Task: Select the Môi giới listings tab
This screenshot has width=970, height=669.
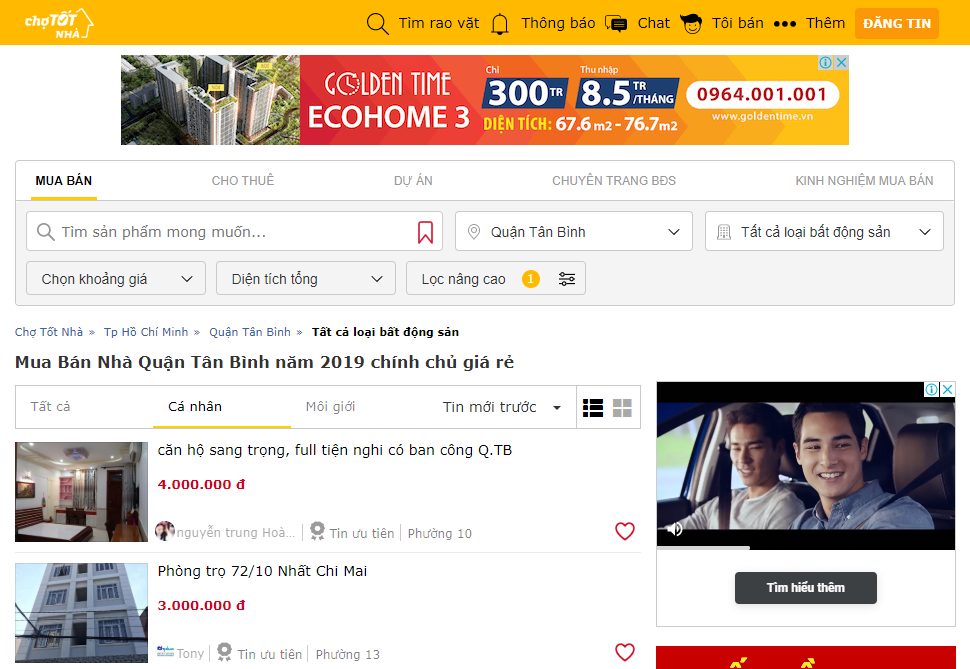Action: (x=330, y=407)
